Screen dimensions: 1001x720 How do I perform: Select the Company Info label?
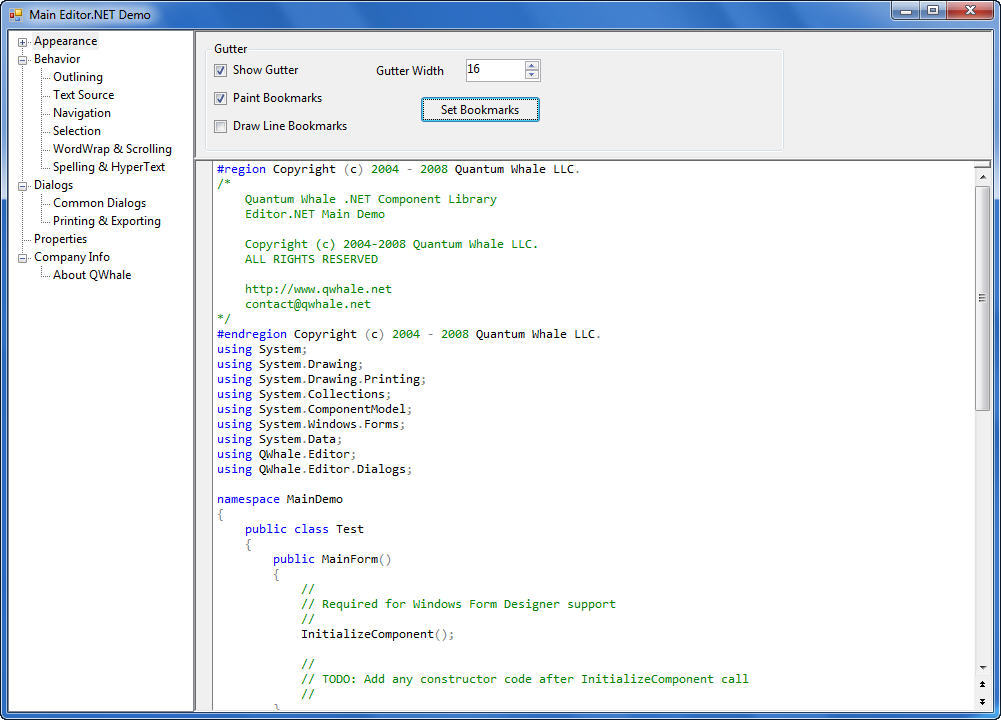72,257
